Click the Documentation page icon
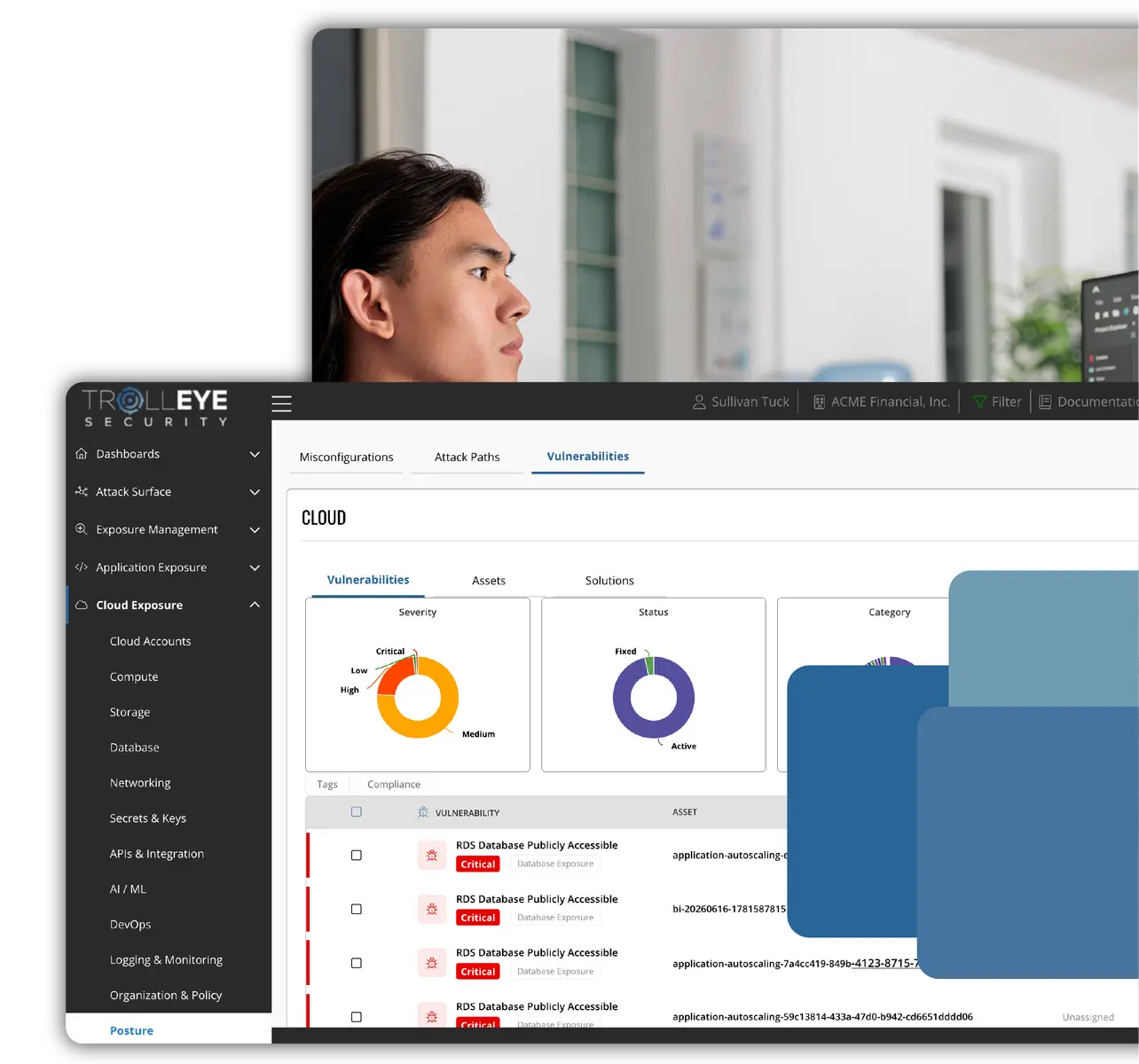This screenshot has width=1139, height=1064. pos(1045,402)
